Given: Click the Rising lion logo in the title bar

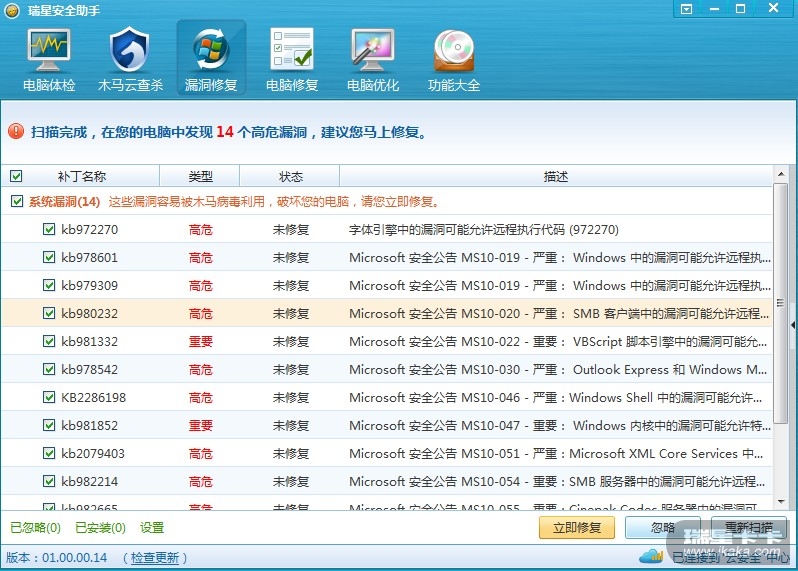Looking at the screenshot, I should 12,10.
